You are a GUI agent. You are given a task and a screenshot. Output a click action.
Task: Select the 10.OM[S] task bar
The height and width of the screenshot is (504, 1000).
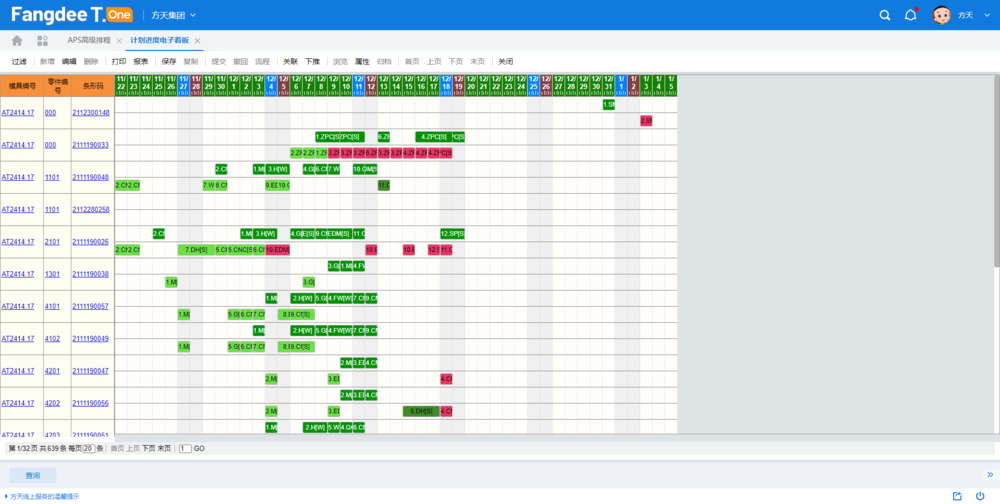pos(365,169)
